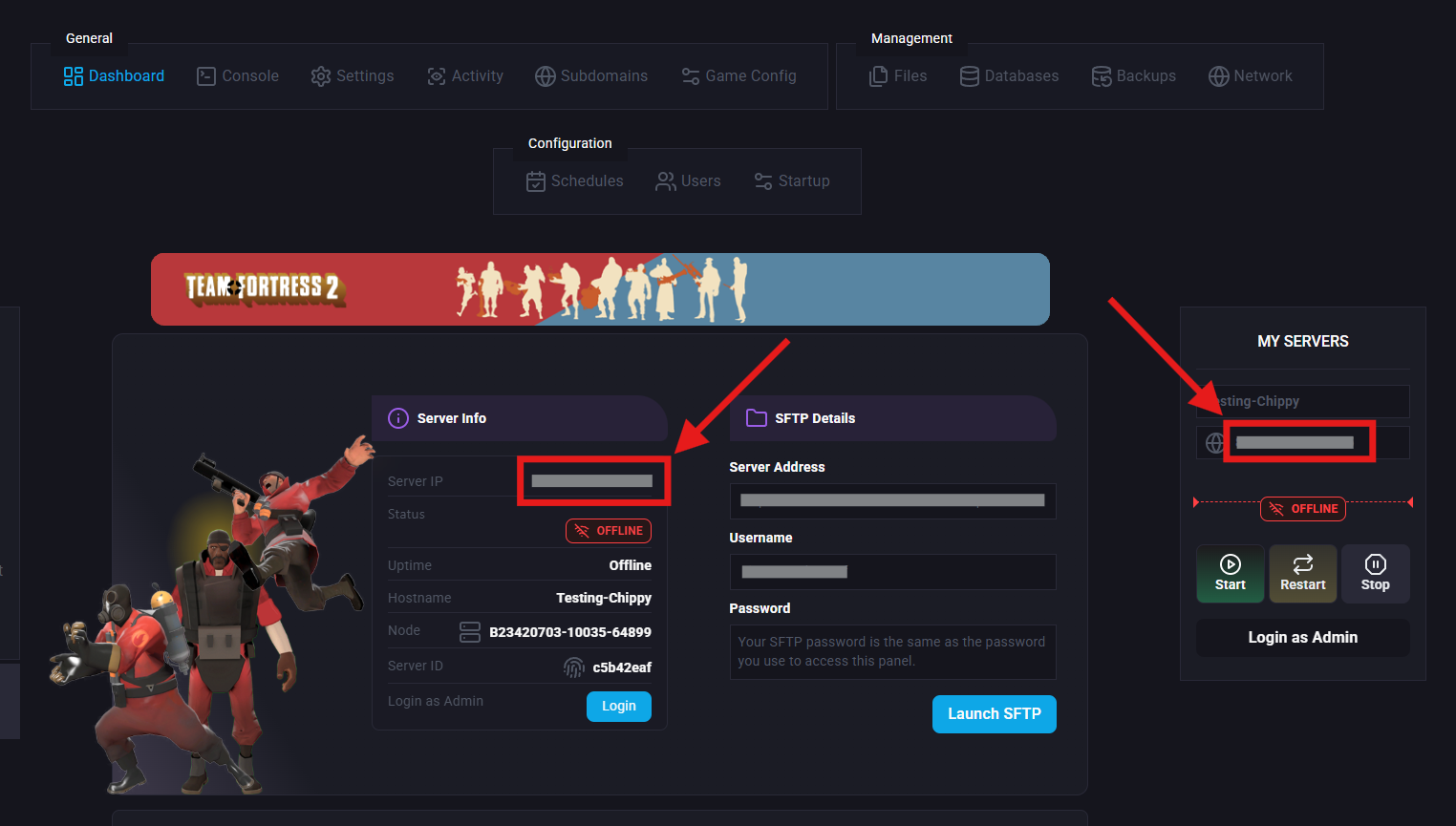
Task: Click the OFFLINE badge in My Servers
Action: [x=1303, y=509]
